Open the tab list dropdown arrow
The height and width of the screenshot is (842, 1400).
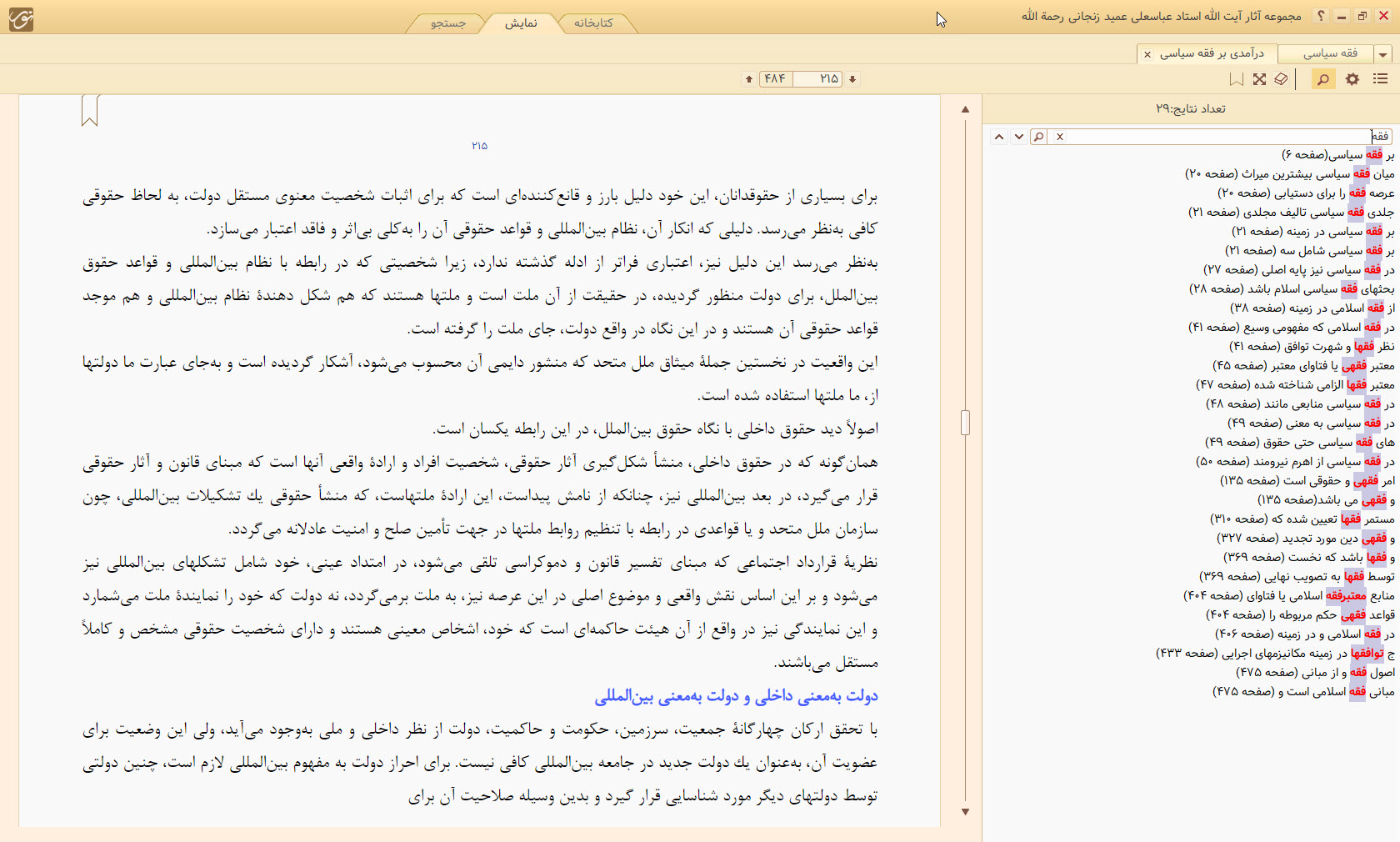click(1383, 54)
